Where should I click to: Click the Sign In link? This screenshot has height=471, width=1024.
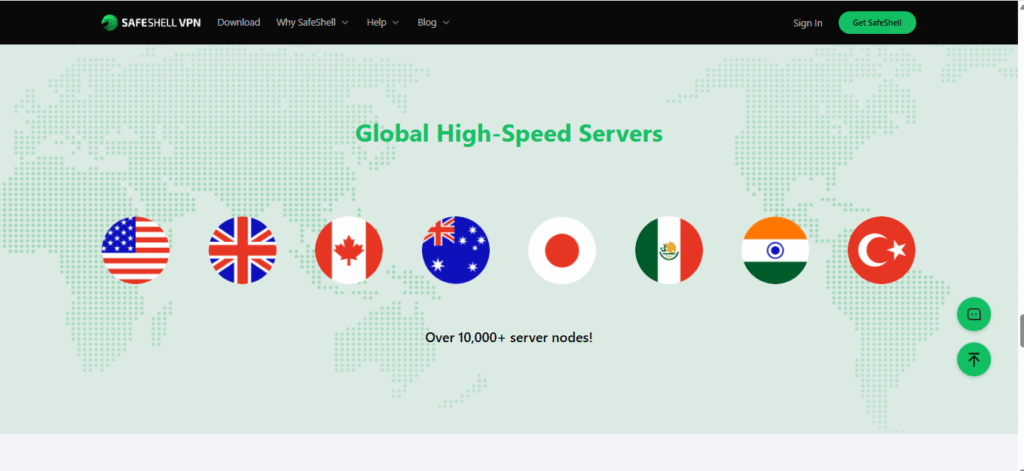point(807,23)
